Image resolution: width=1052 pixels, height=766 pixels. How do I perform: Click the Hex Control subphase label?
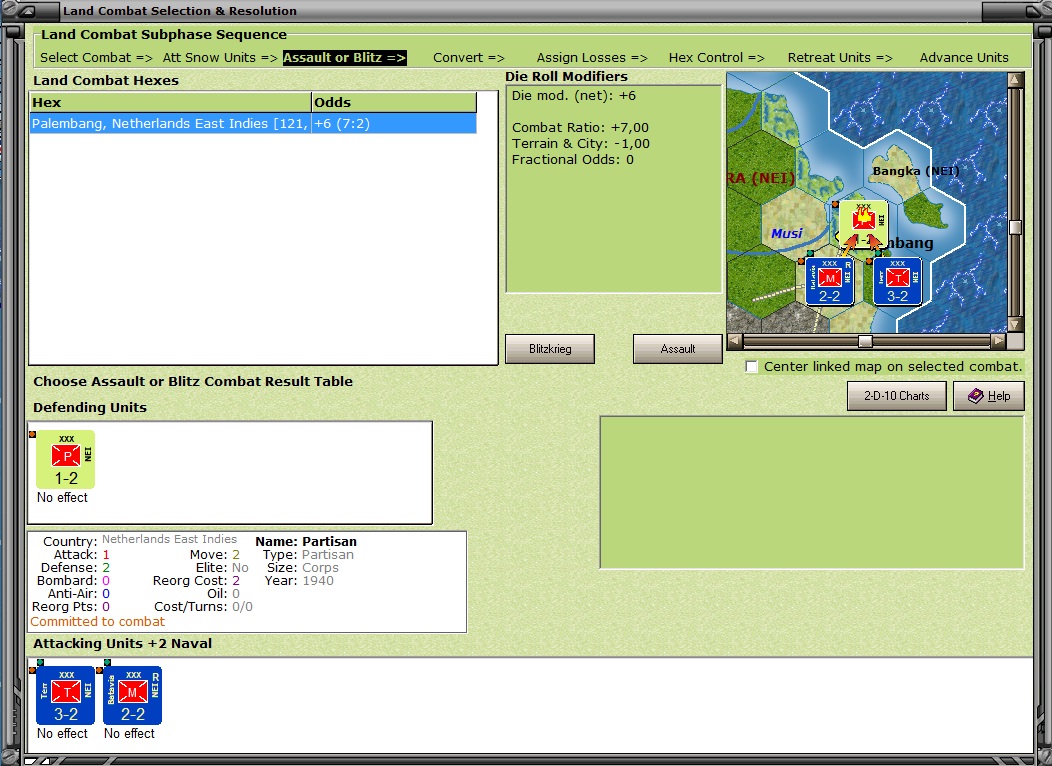717,58
